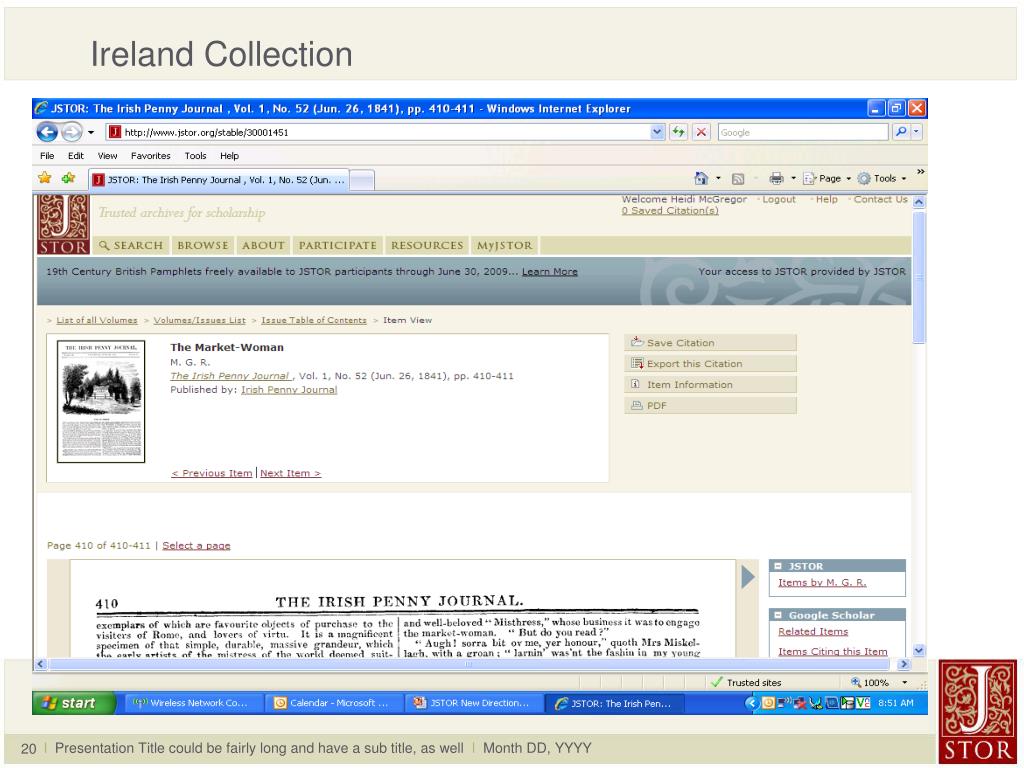1024x768 pixels.
Task: Click the search magnifier icon
Action: coord(901,132)
